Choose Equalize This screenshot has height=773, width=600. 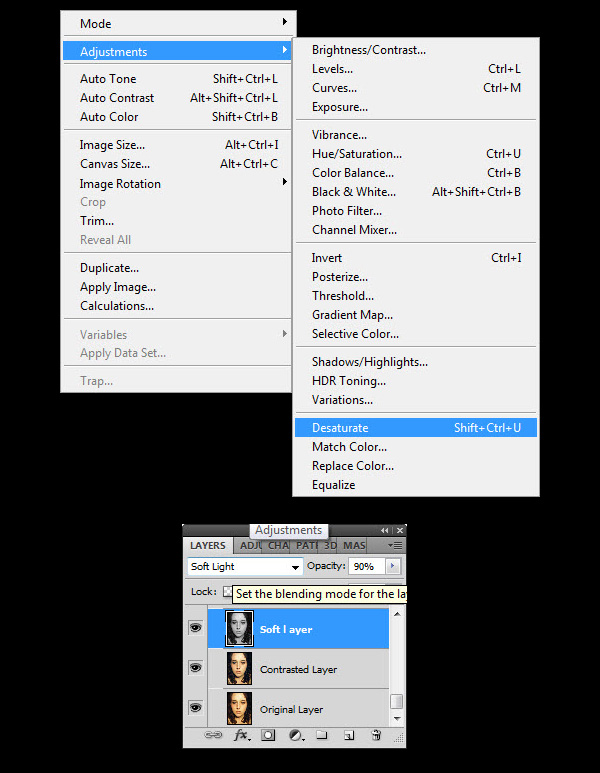click(x=416, y=485)
